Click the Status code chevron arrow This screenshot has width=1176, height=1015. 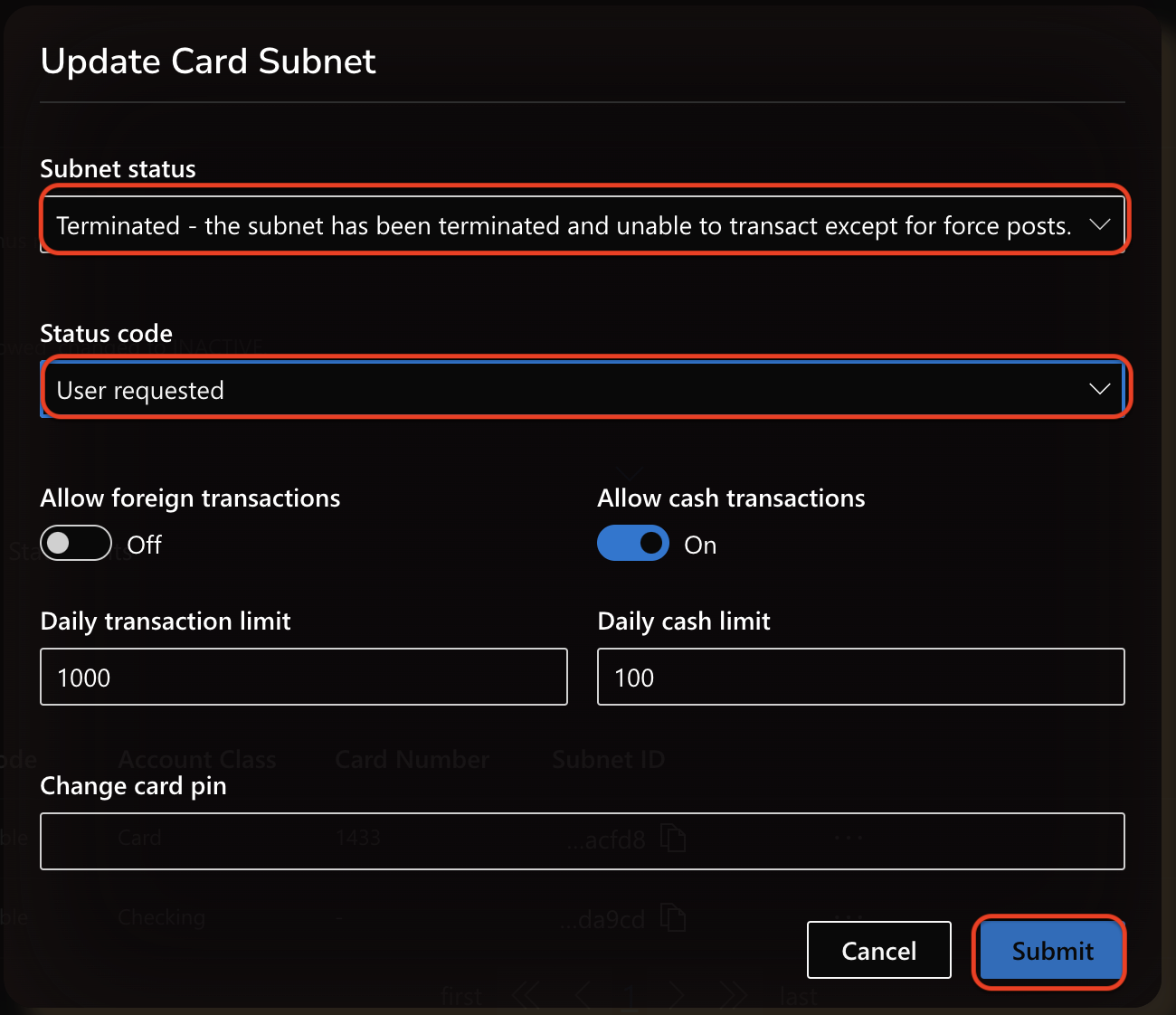[x=1099, y=390]
